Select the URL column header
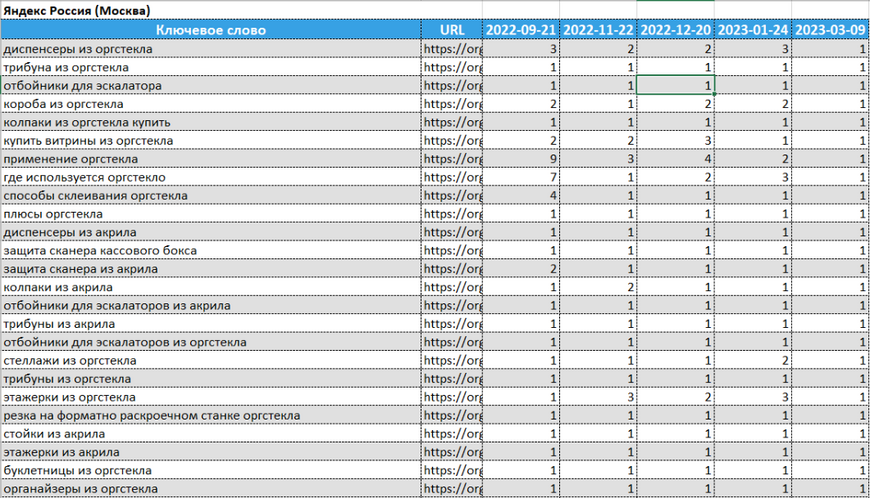The image size is (870, 498). tap(451, 30)
